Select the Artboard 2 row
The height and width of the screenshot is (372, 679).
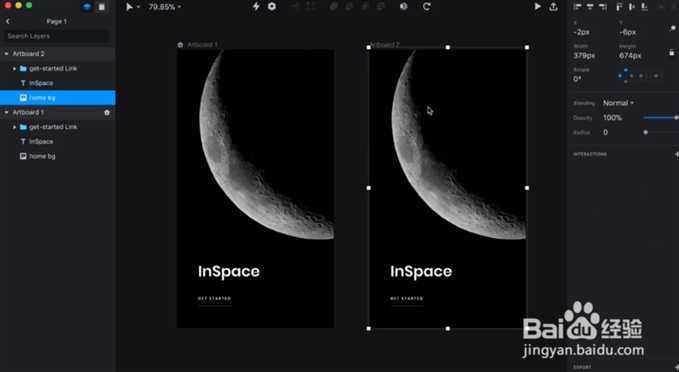coord(58,54)
